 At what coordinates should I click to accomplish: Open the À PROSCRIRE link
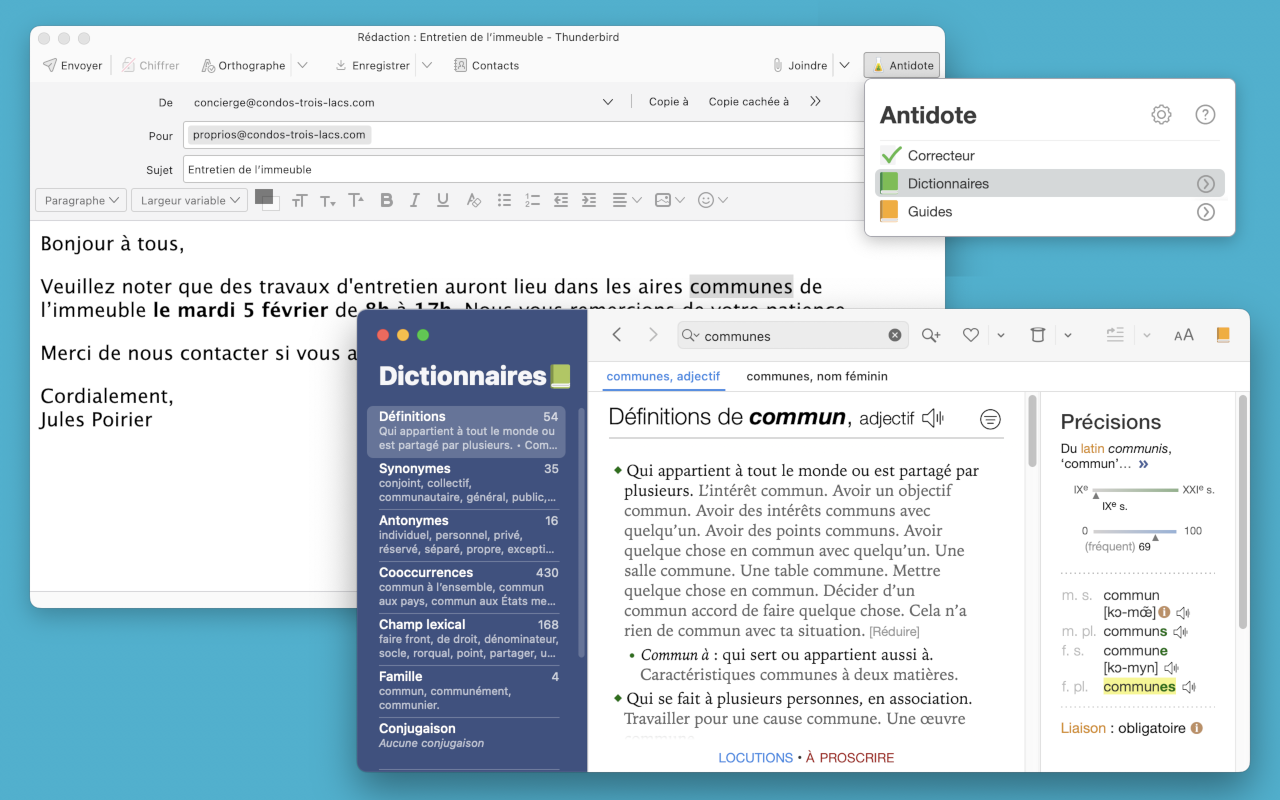pyautogui.click(x=850, y=758)
